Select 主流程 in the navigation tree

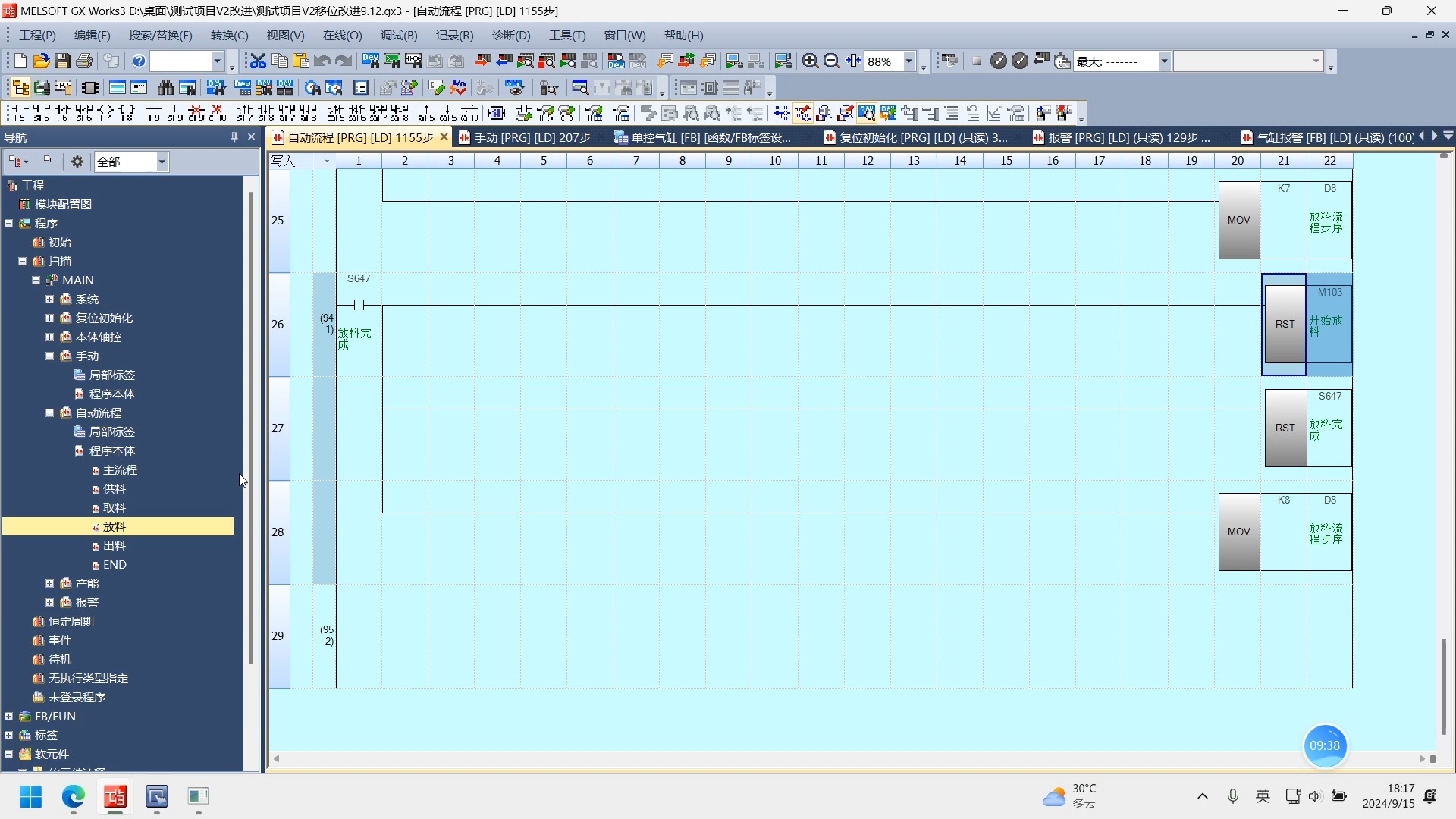click(120, 470)
